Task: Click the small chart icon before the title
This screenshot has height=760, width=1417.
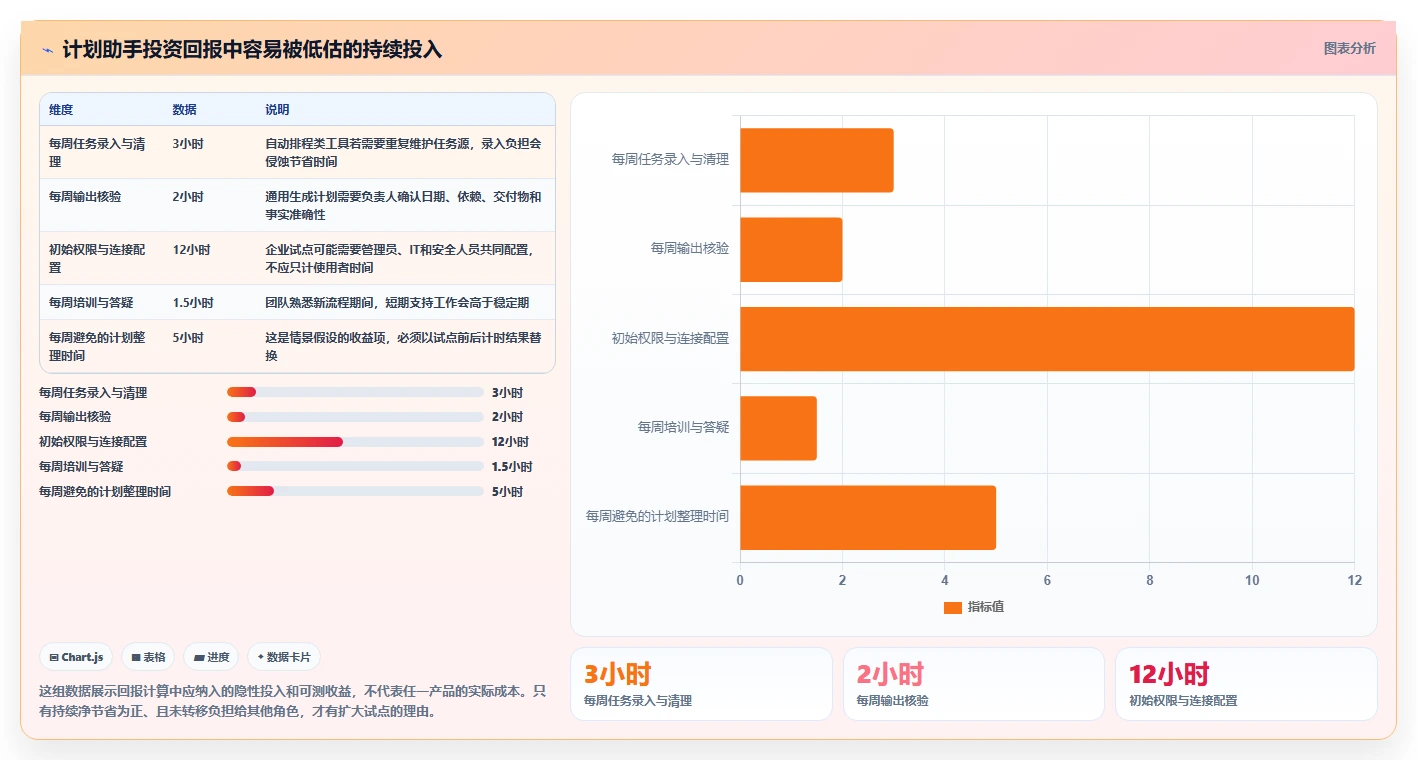Action: (x=48, y=50)
